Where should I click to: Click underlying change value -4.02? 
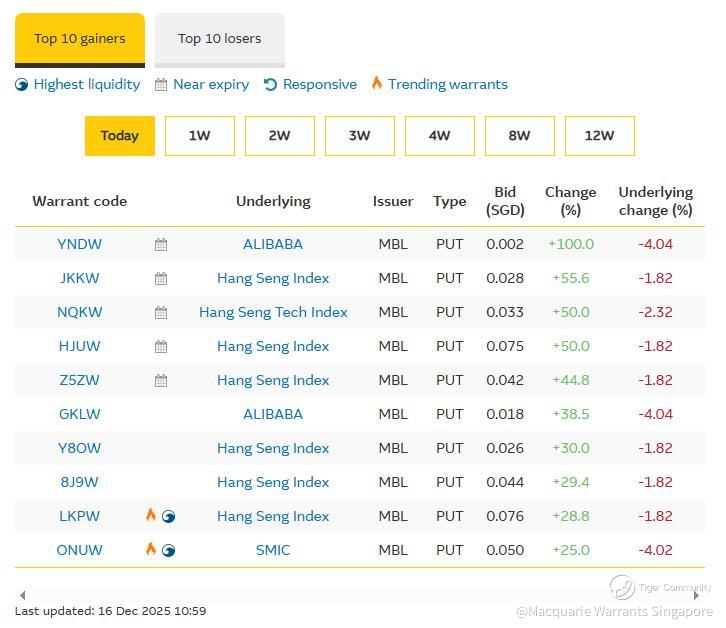[x=656, y=550]
